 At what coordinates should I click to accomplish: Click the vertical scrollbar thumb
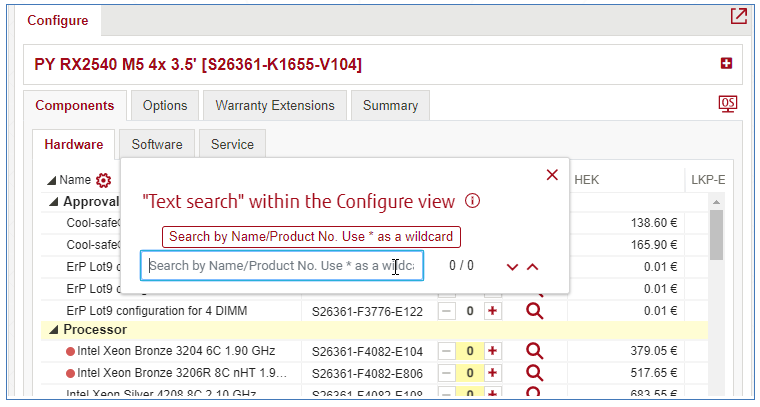click(716, 235)
